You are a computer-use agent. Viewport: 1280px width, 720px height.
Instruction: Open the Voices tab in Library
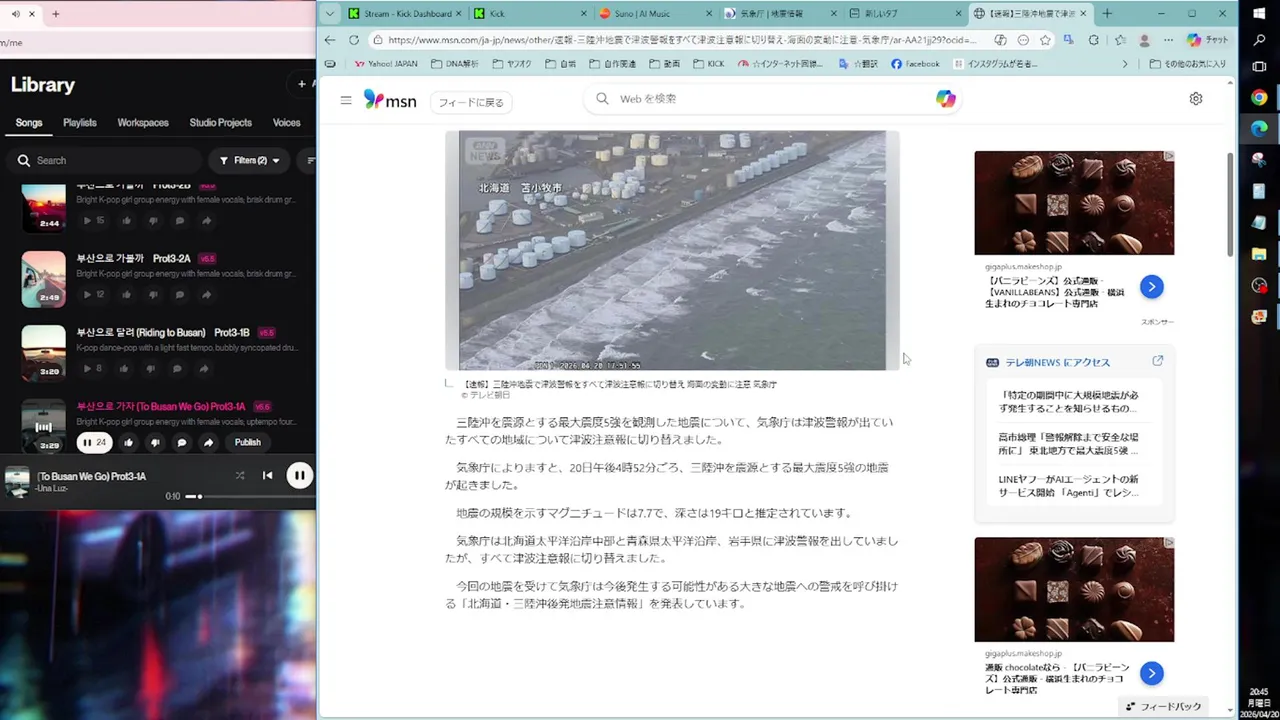click(287, 122)
